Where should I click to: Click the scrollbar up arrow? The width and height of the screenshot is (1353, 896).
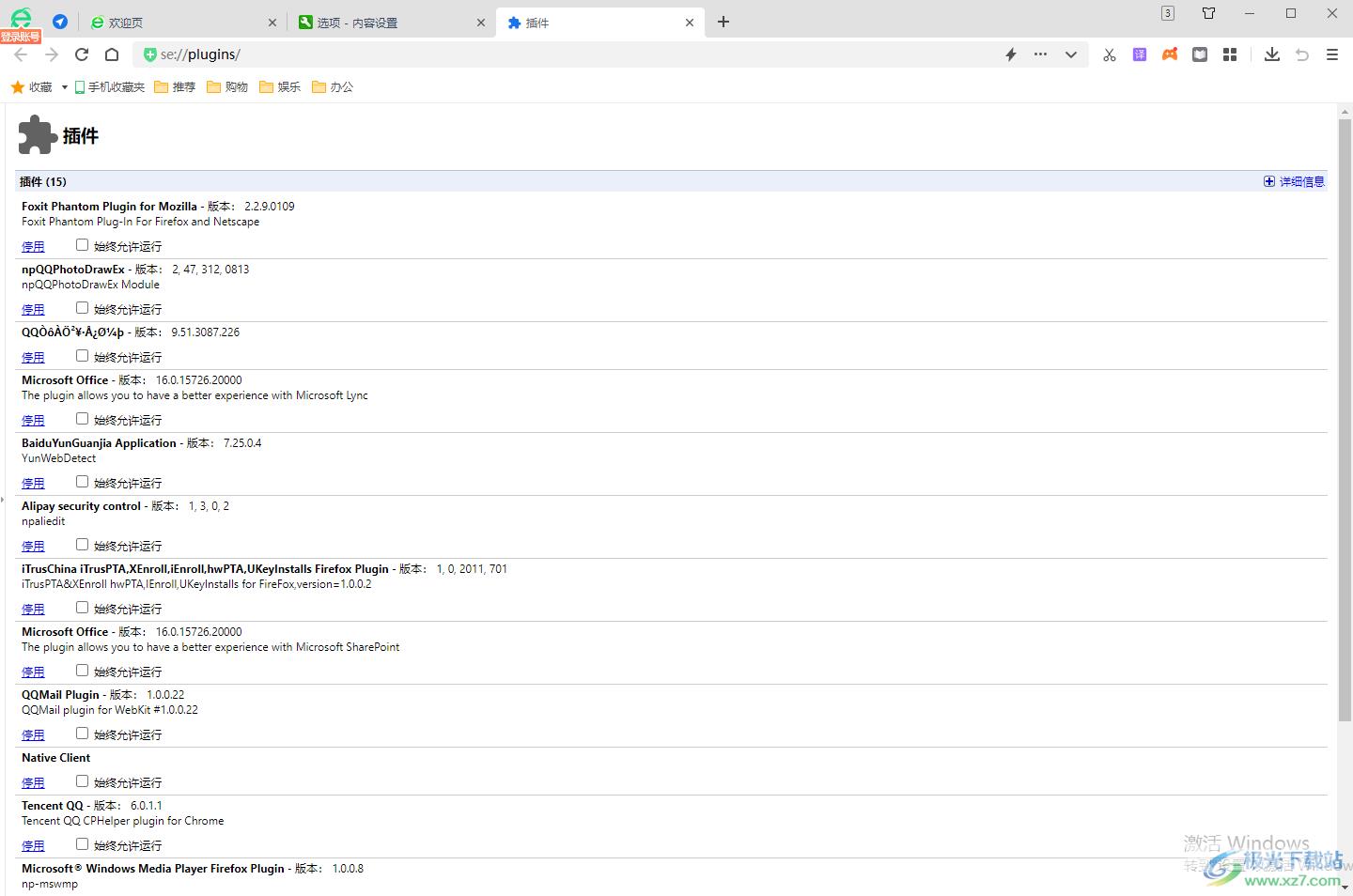[1345, 112]
